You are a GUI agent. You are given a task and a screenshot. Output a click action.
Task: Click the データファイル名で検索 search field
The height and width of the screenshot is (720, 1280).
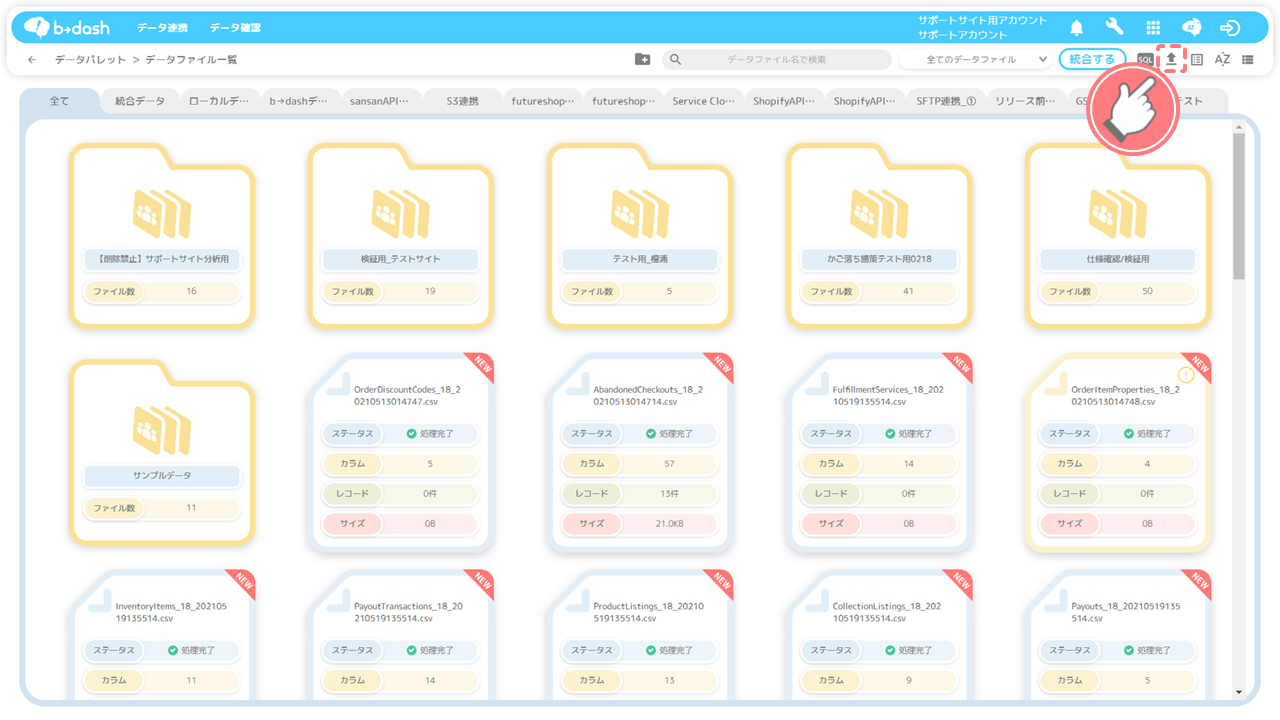coord(776,60)
